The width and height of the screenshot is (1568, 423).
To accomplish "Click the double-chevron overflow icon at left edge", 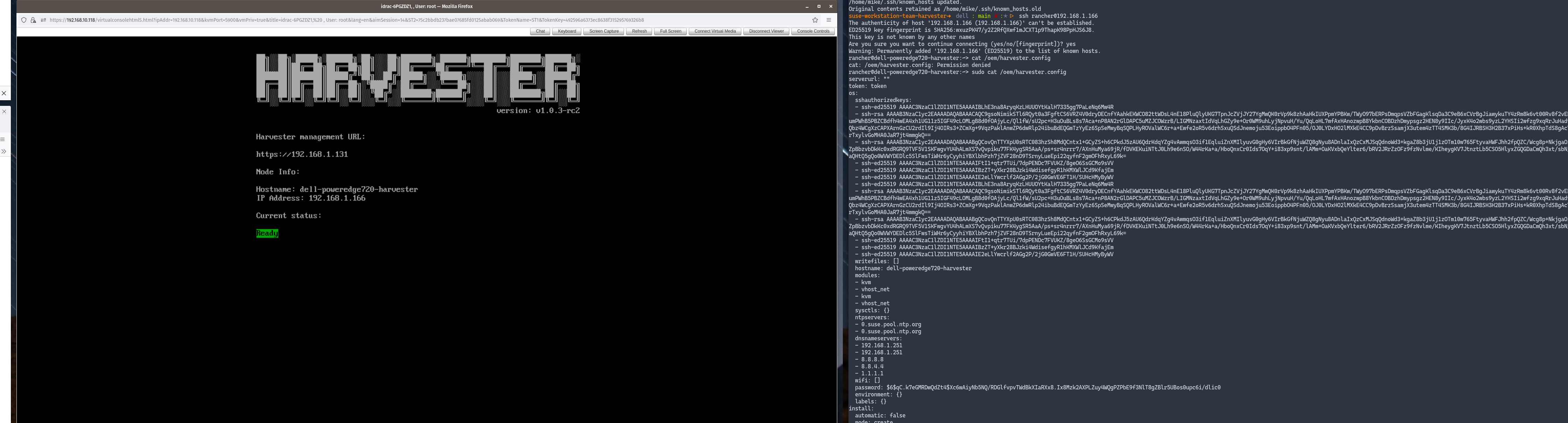I will click(4, 151).
